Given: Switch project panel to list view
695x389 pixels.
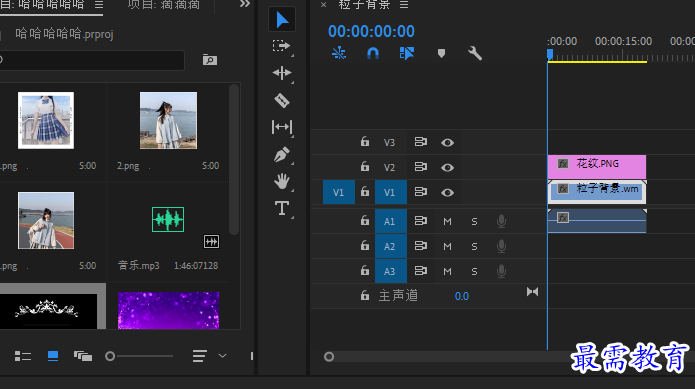Looking at the screenshot, I should 23,356.
